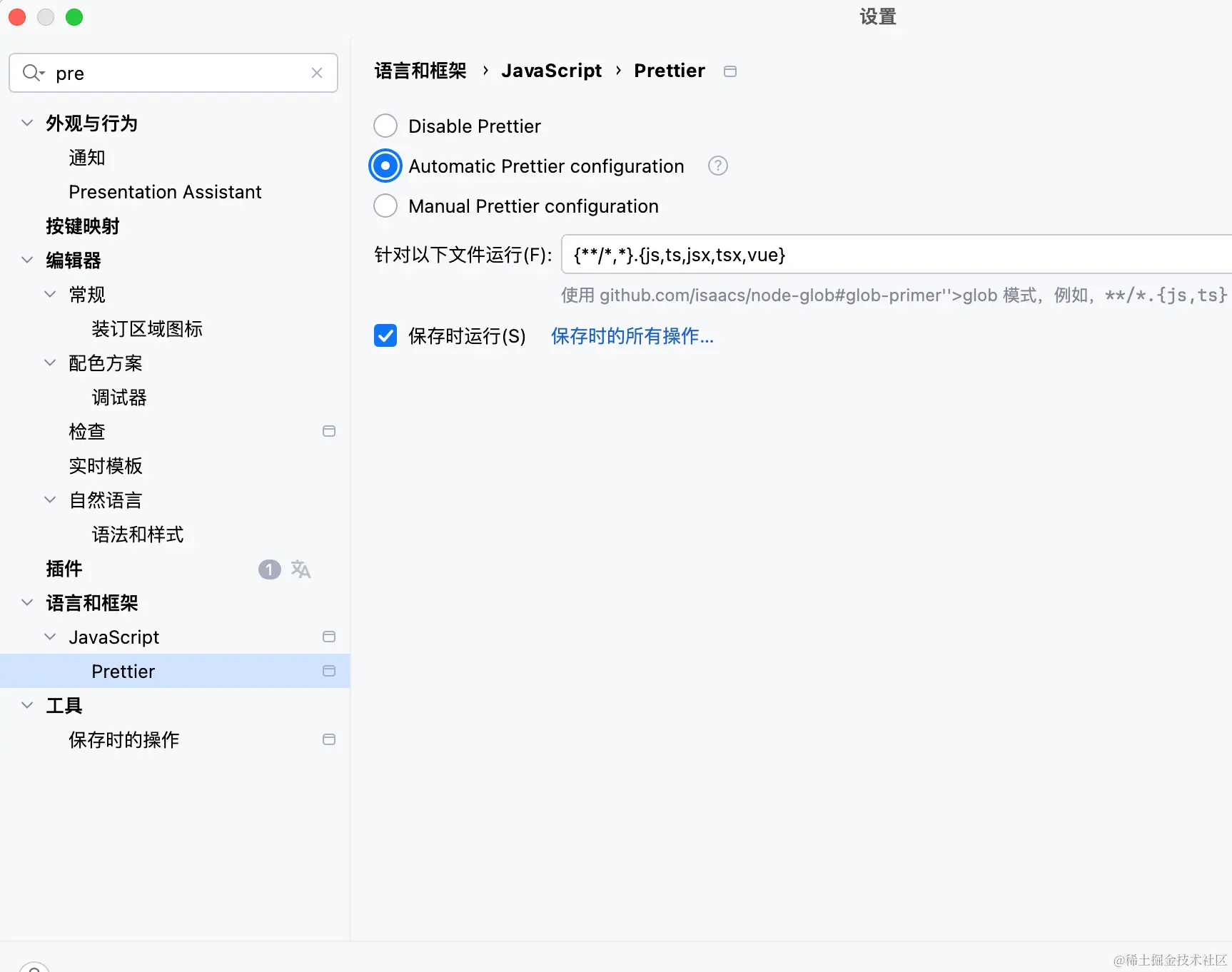Close the settings window with the red button
The height and width of the screenshot is (972, 1232).
point(17,17)
